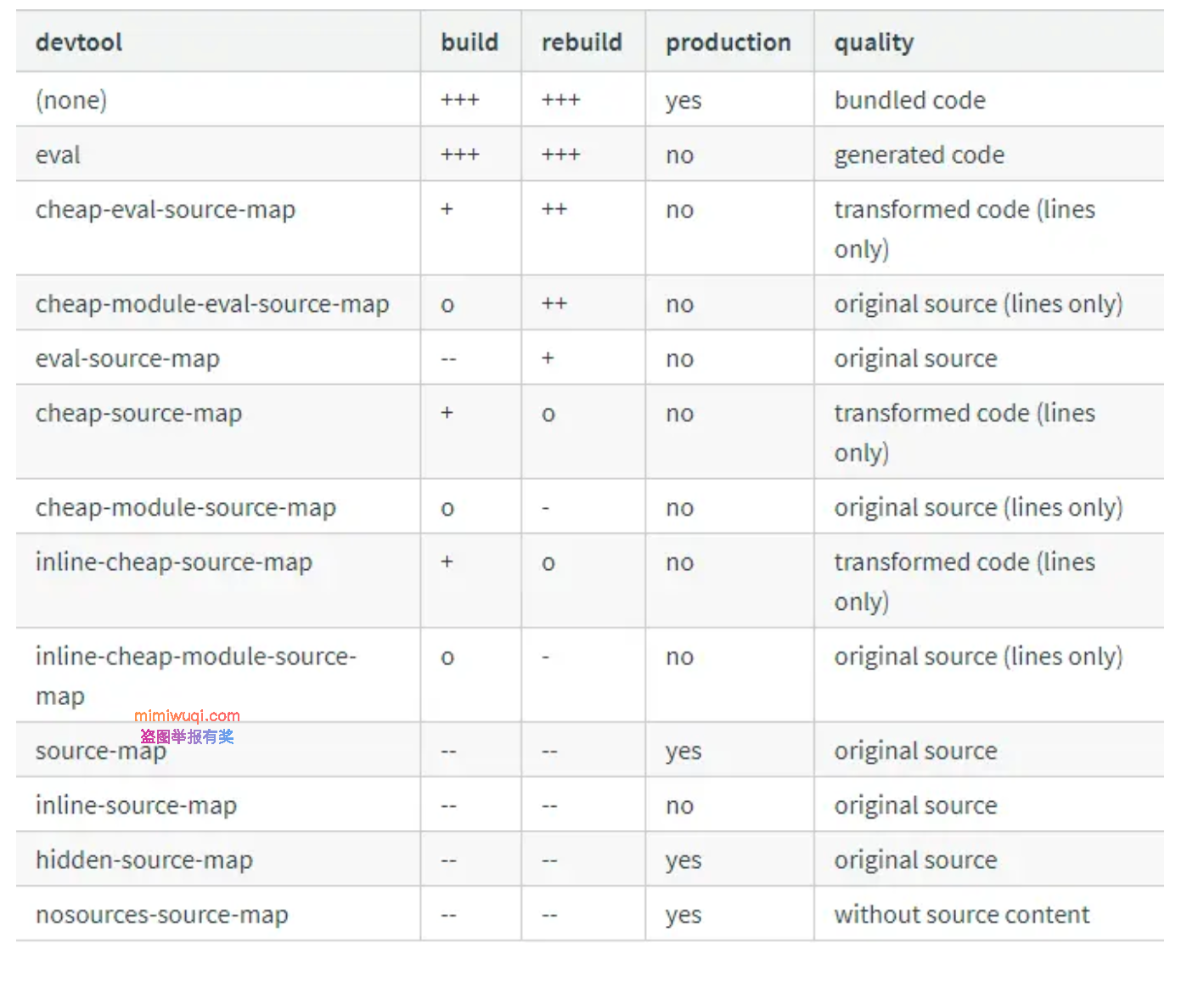
Task: Click 'without source content' quality cell
Action: [961, 915]
